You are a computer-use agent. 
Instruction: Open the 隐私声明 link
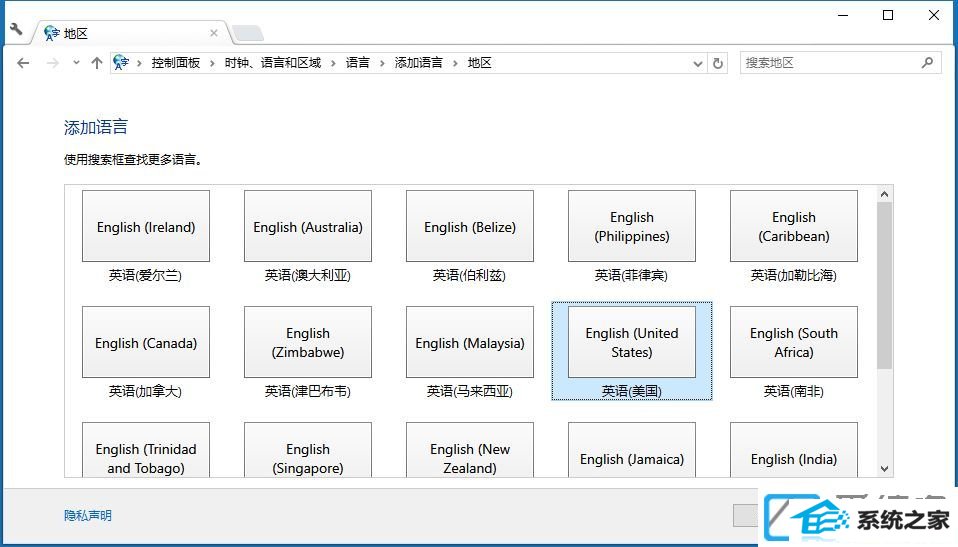[87, 515]
